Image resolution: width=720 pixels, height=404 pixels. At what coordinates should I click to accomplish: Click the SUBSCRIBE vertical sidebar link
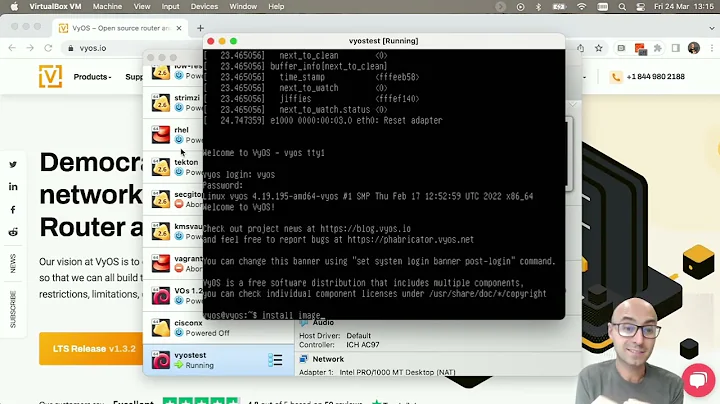coord(13,309)
